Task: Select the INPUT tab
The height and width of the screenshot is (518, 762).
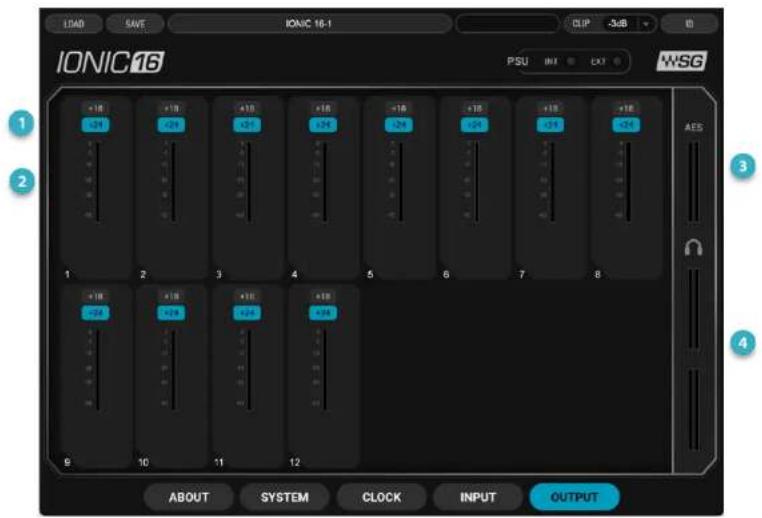Action: pos(478,497)
